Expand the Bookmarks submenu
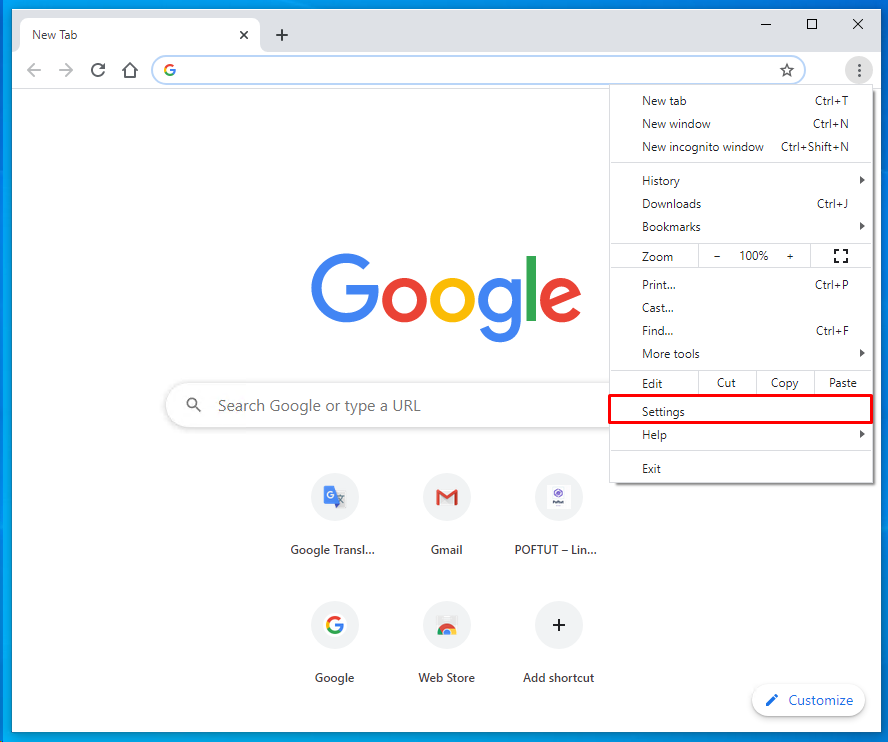This screenshot has width=888, height=742. [x=741, y=227]
